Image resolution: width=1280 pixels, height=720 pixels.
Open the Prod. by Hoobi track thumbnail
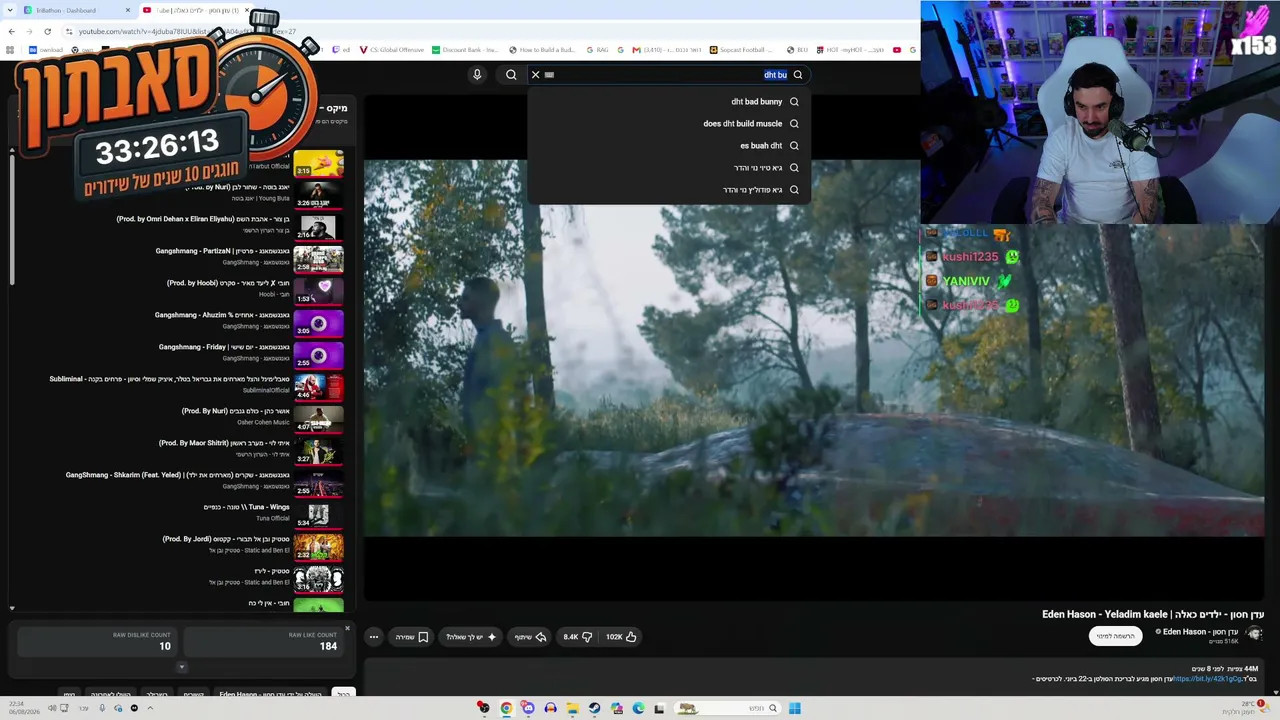click(x=318, y=291)
